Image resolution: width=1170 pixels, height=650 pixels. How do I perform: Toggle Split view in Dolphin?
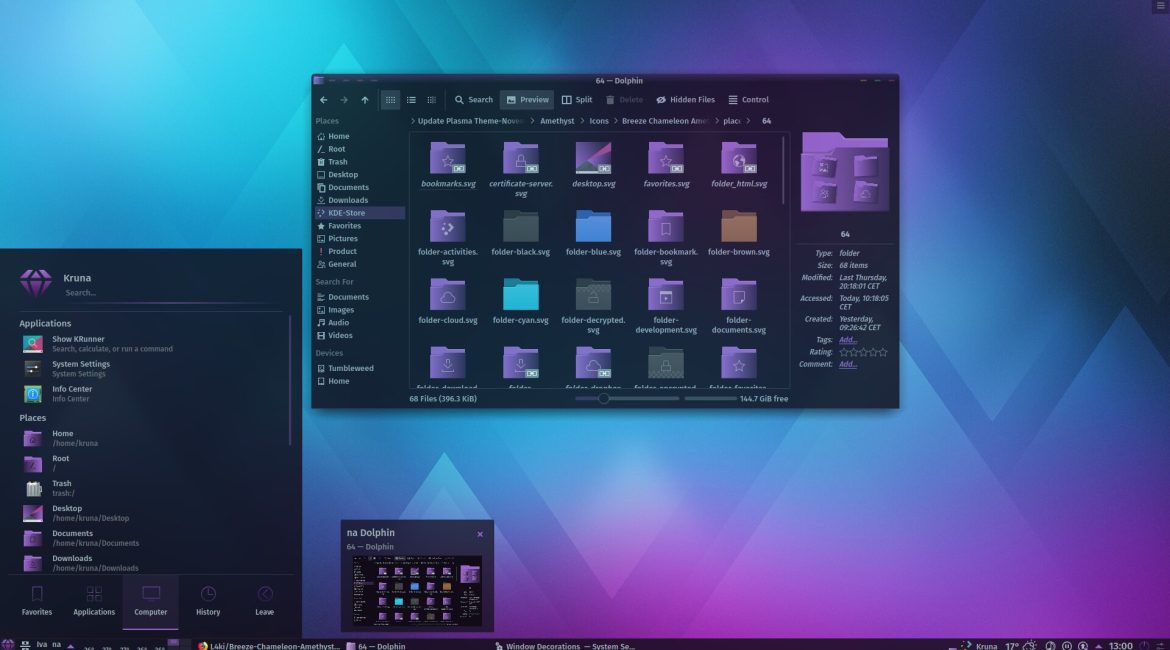(577, 100)
